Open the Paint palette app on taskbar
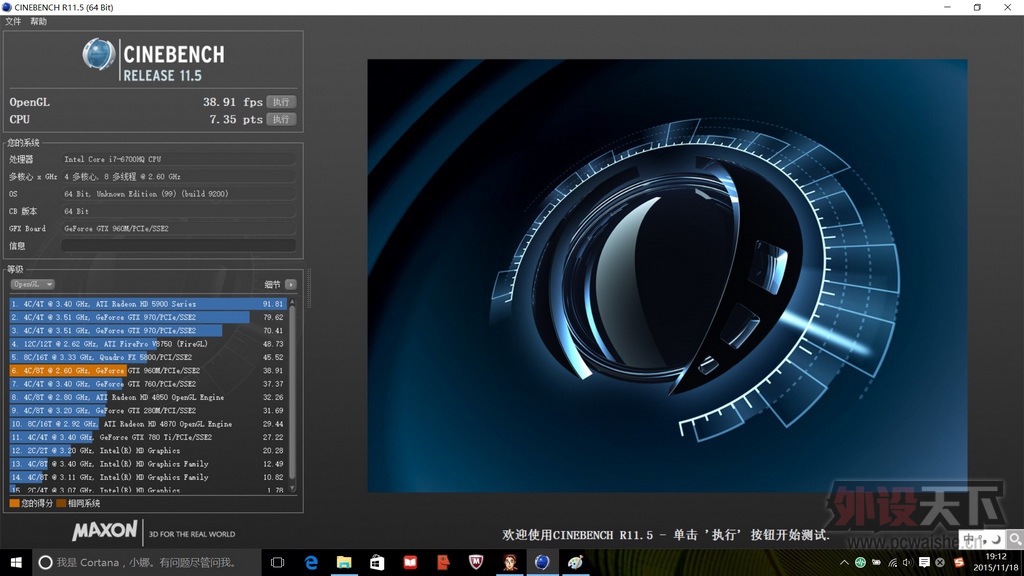Viewport: 1024px width, 576px height. pos(575,562)
